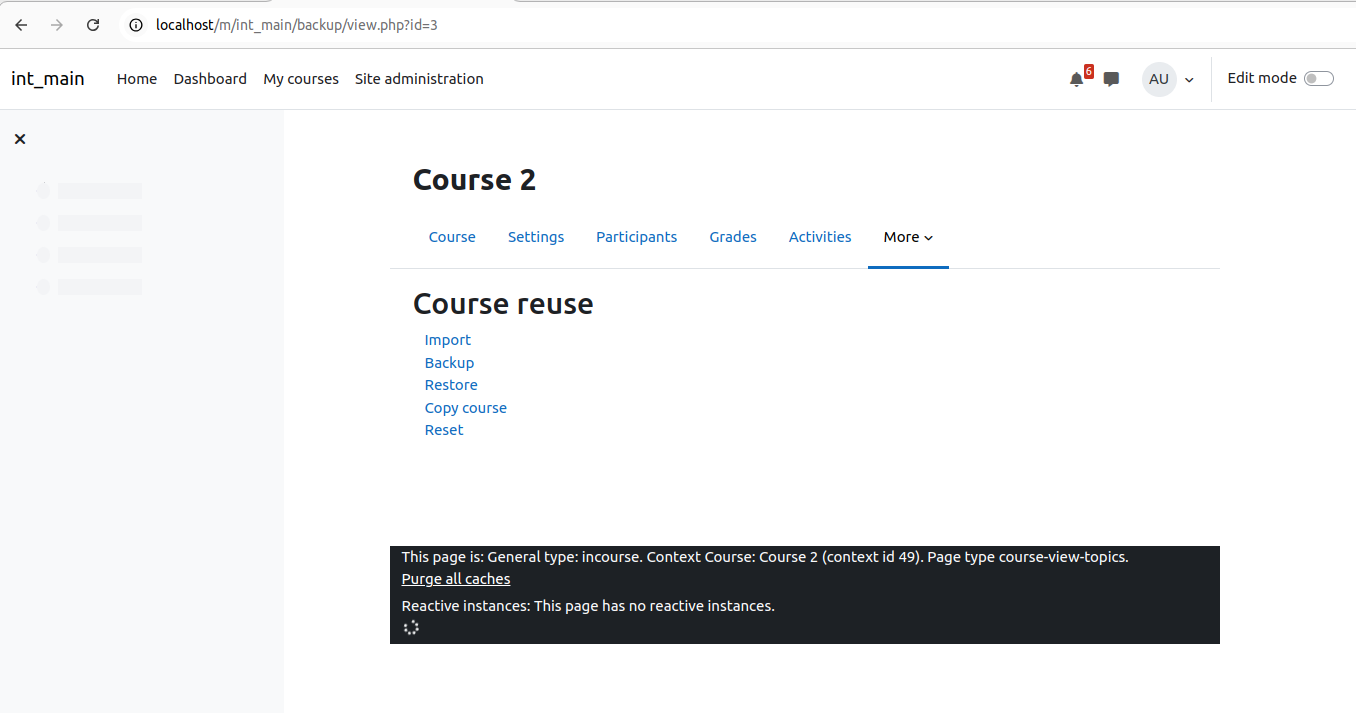
Task: Click the Restore link
Action: pyautogui.click(x=451, y=385)
